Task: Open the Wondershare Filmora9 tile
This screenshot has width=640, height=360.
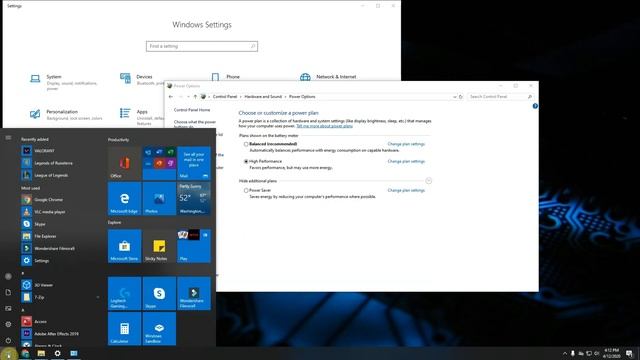Action: click(x=194, y=293)
